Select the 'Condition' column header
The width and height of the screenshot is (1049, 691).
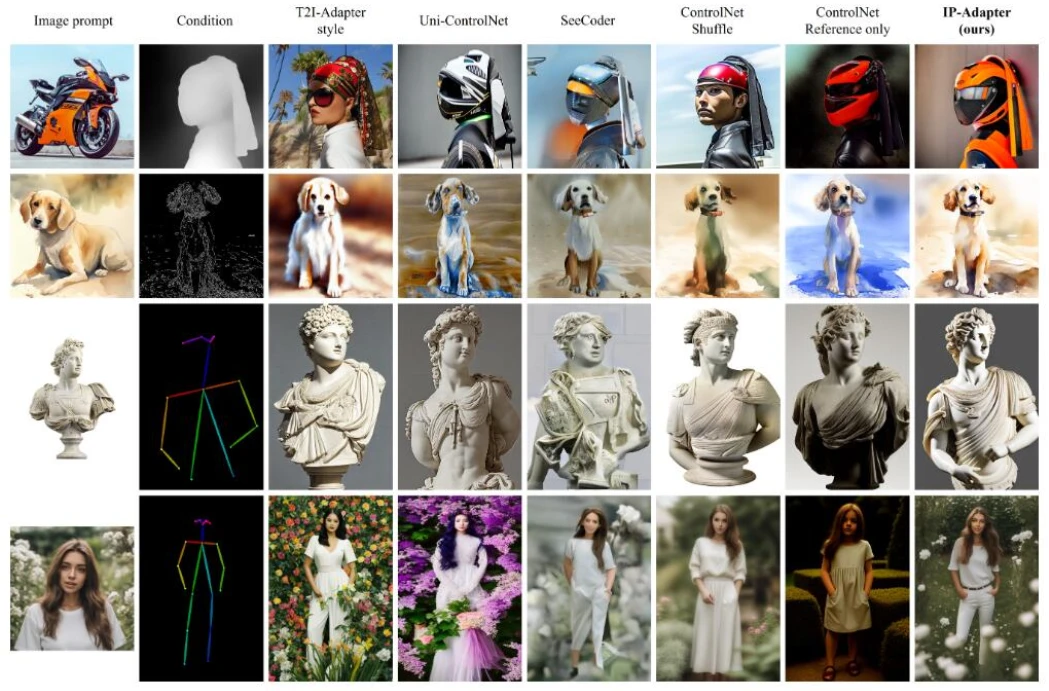tap(204, 19)
